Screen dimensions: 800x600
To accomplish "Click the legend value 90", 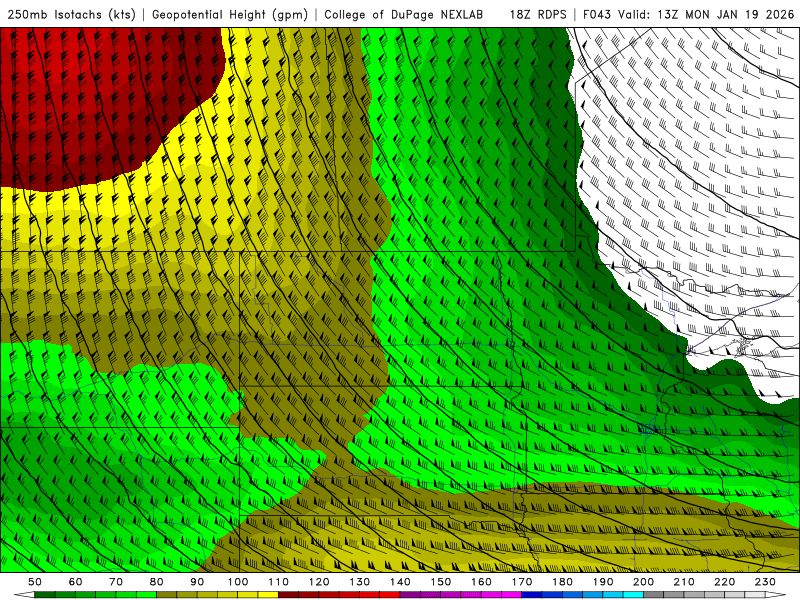I will (197, 582).
